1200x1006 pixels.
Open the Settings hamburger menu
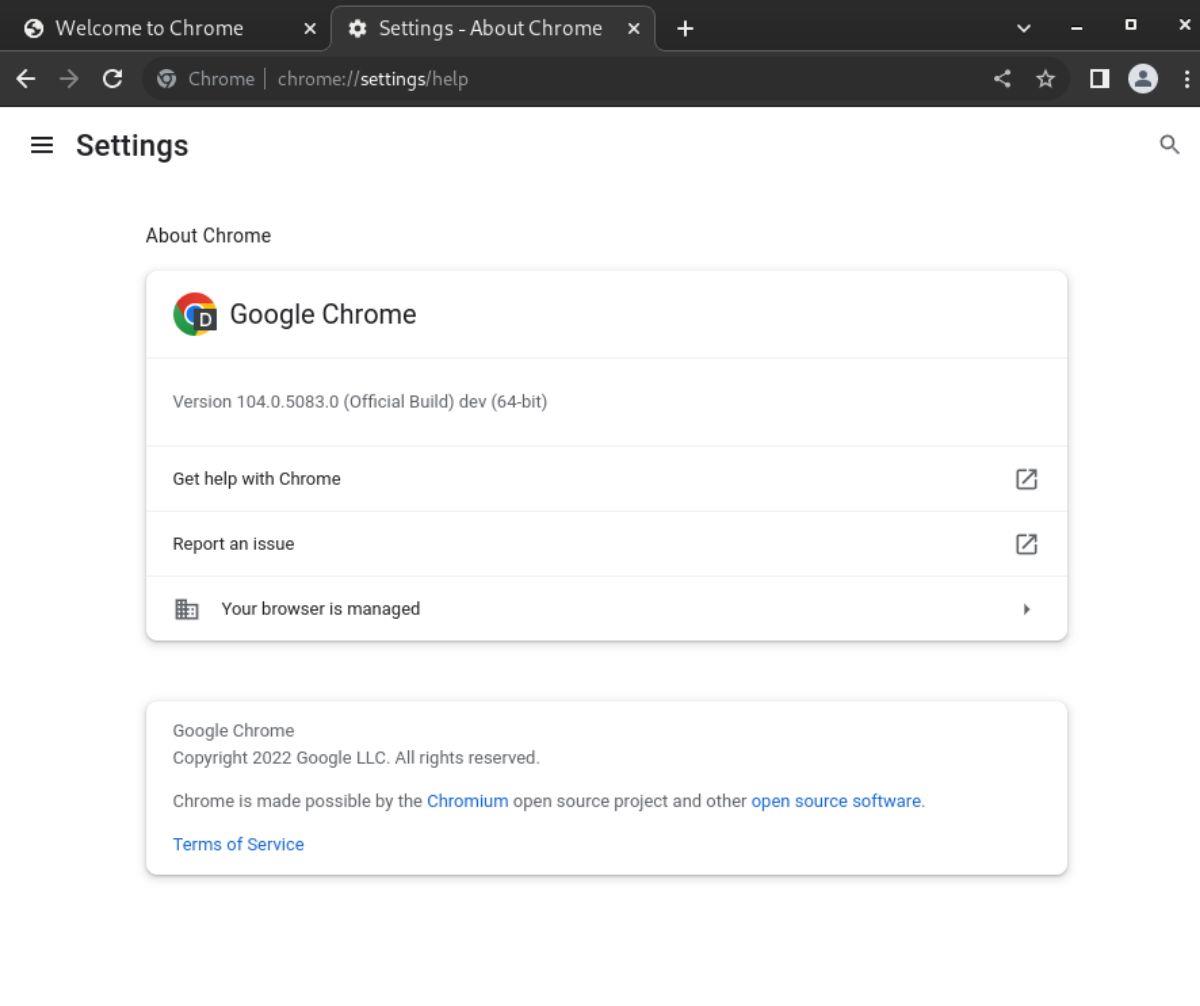(x=41, y=145)
